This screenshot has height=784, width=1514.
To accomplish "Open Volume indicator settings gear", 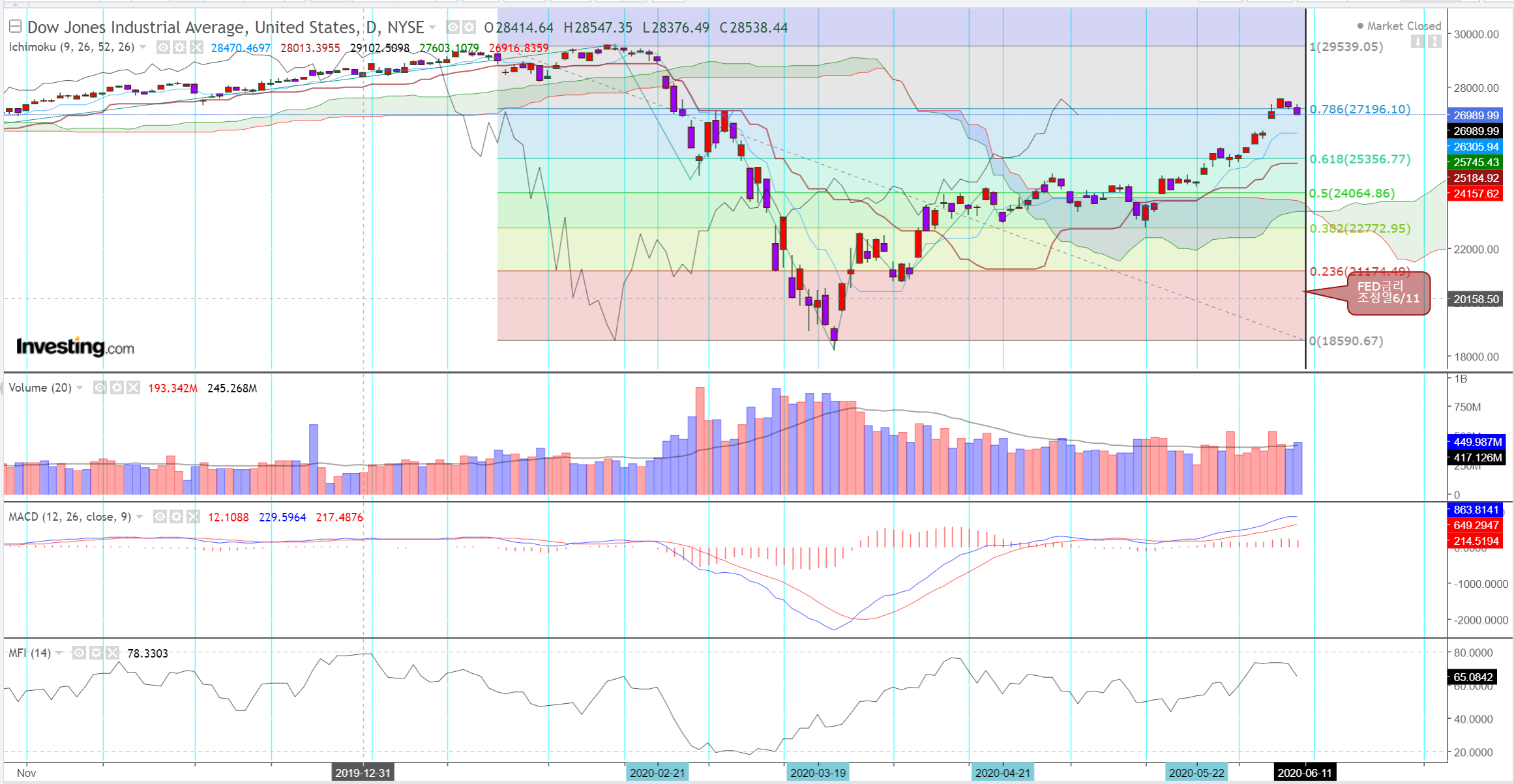I will (117, 388).
